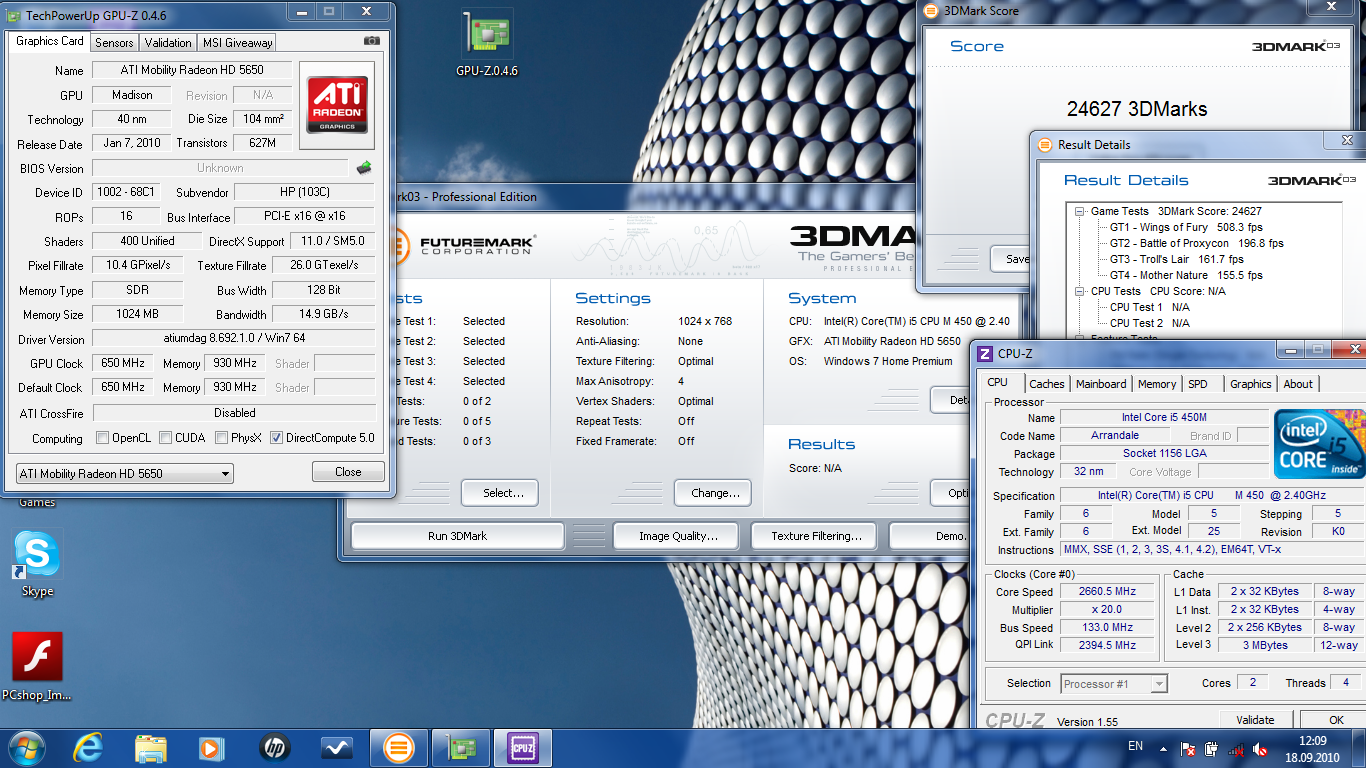Open the CPU-Z Graphics tab
The height and width of the screenshot is (768, 1366).
1251,384
